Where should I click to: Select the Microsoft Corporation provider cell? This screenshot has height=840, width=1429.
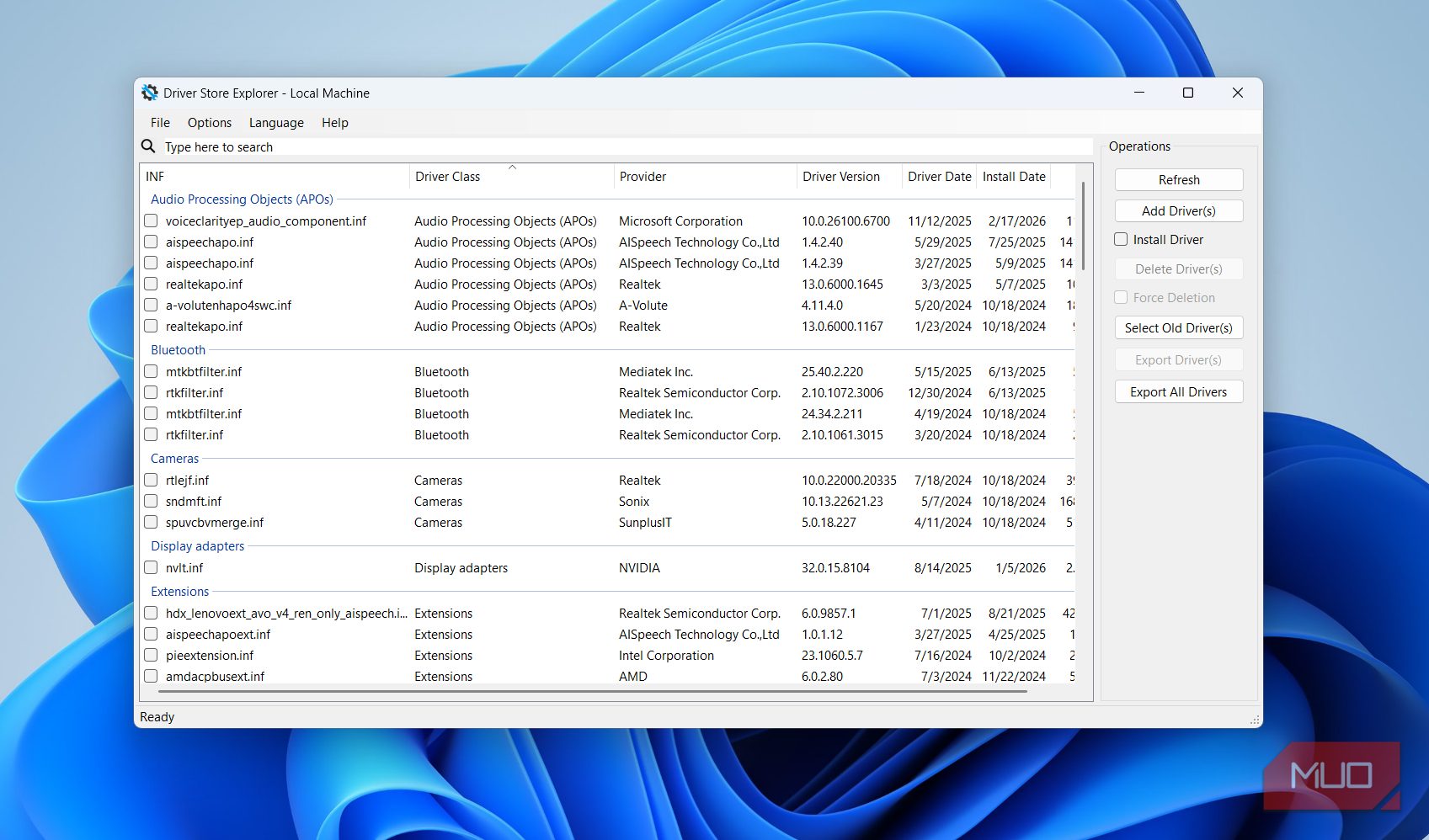tap(680, 221)
